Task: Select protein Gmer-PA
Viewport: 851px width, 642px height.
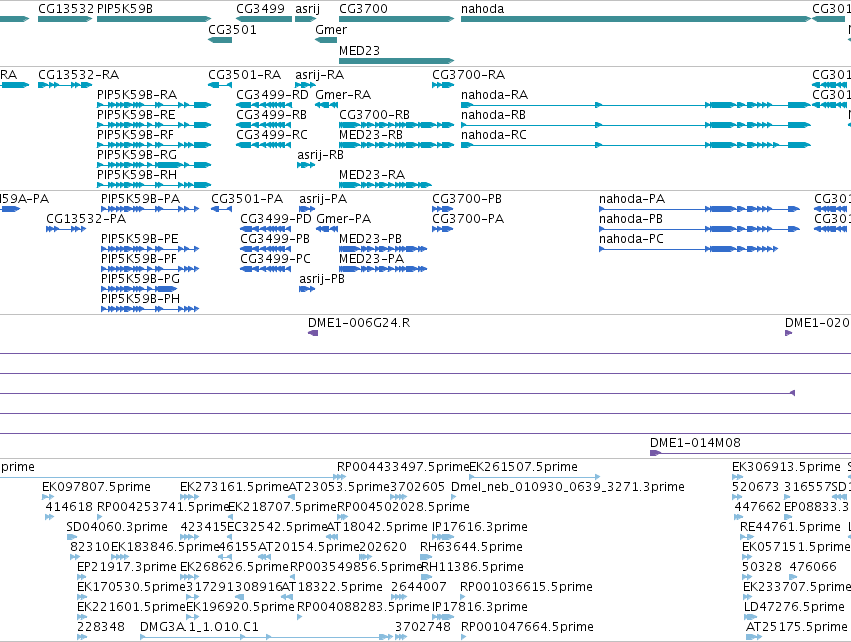Action: 344,219
